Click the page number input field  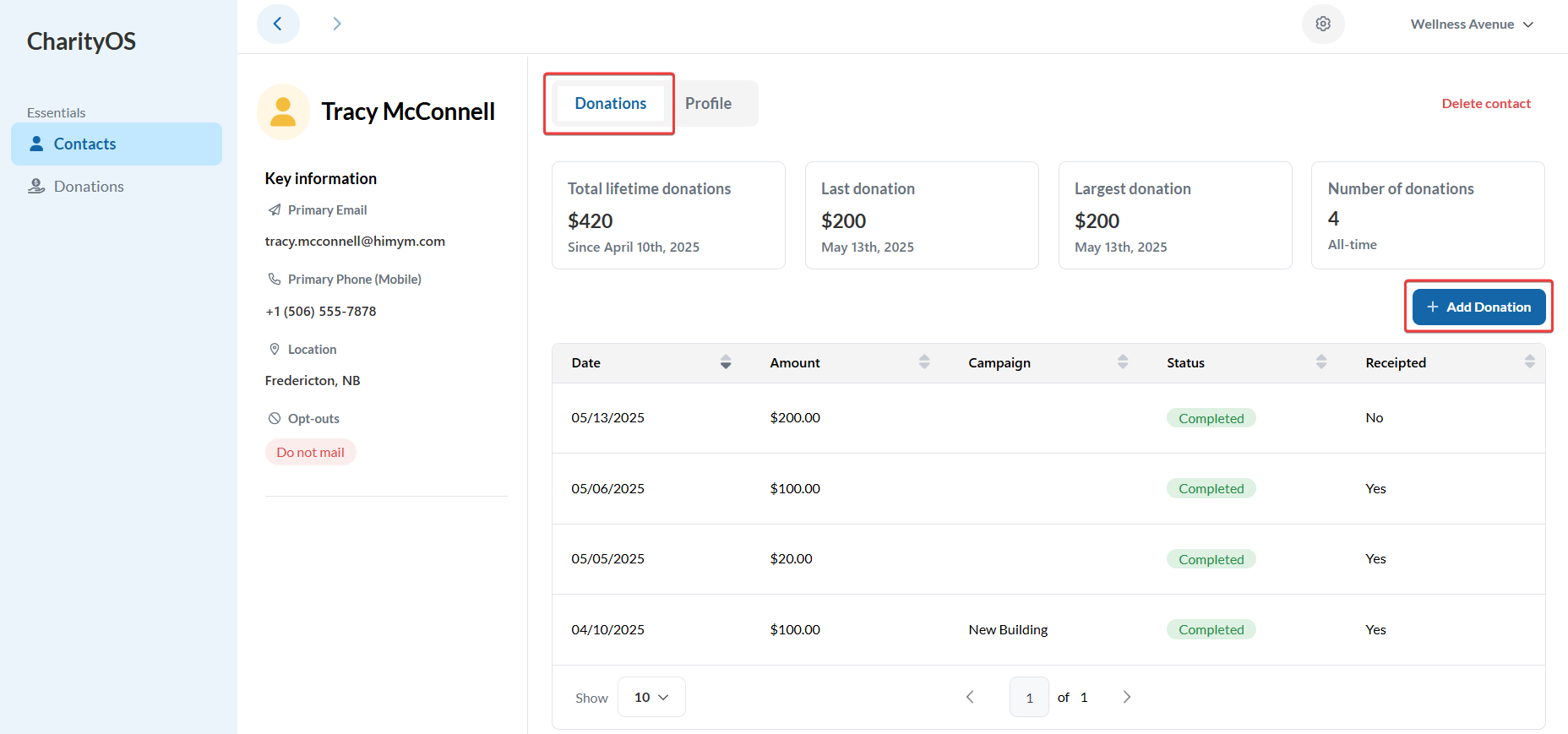(x=1029, y=697)
